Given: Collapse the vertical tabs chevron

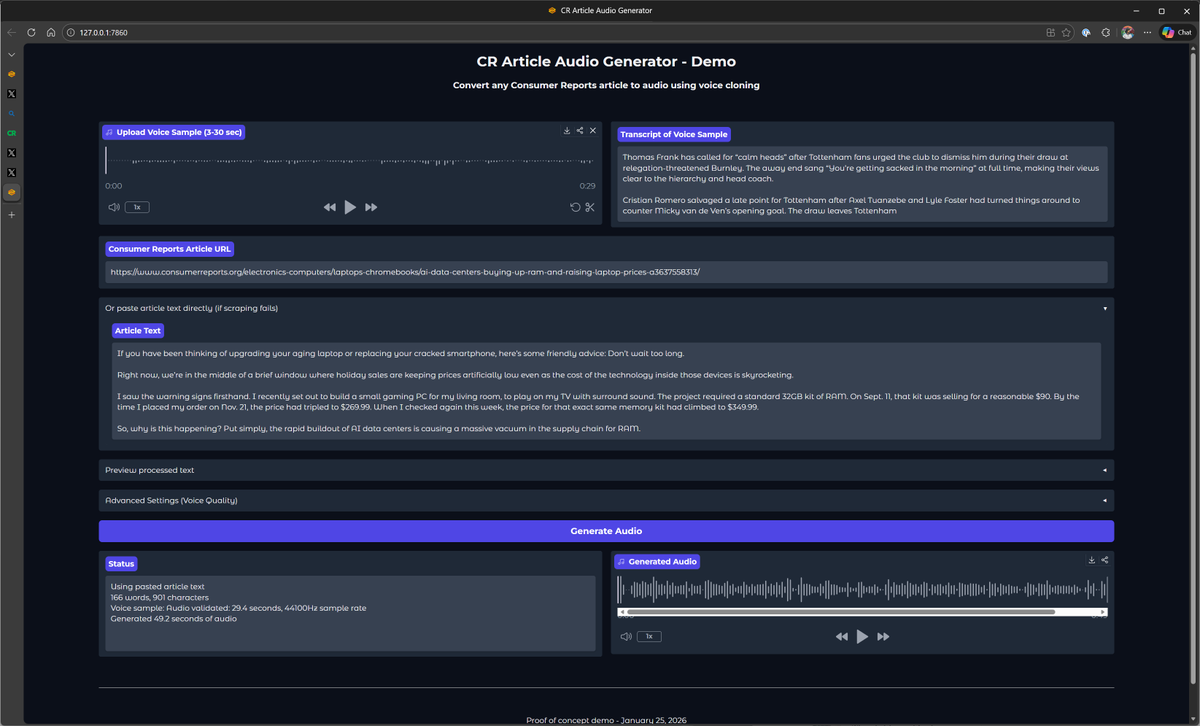Looking at the screenshot, I should [12, 54].
